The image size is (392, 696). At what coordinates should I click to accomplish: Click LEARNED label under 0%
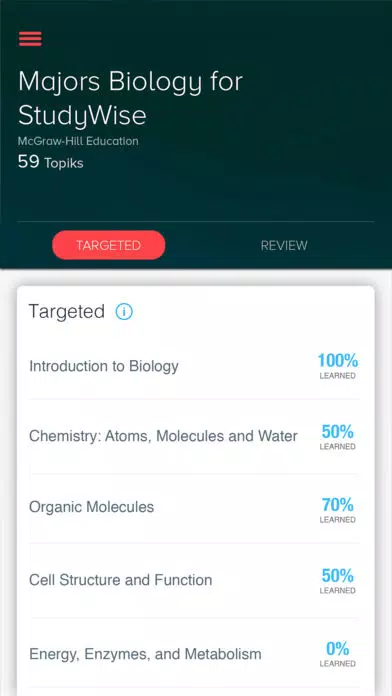338,664
